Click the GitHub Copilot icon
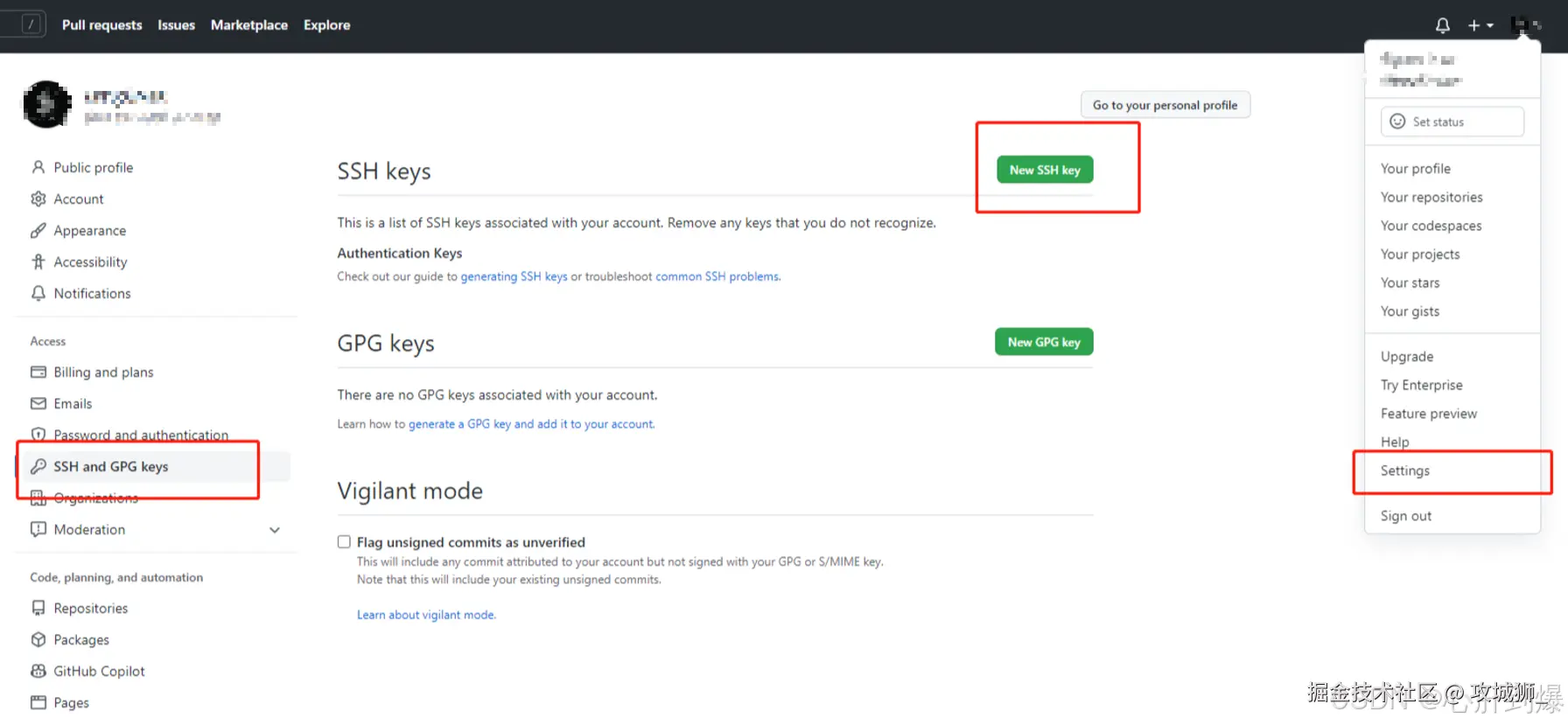Viewport: 1568px width, 725px height. coord(38,672)
